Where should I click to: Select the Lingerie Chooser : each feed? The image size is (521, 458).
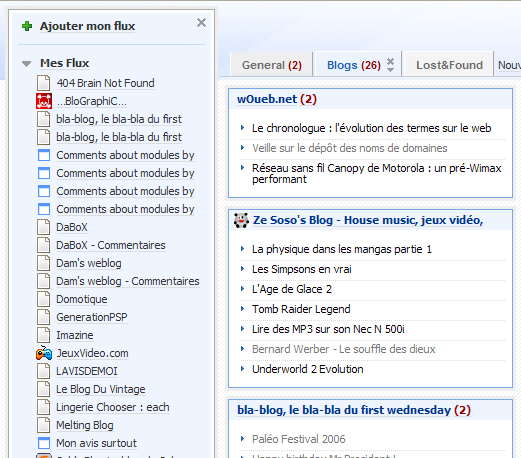(113, 407)
